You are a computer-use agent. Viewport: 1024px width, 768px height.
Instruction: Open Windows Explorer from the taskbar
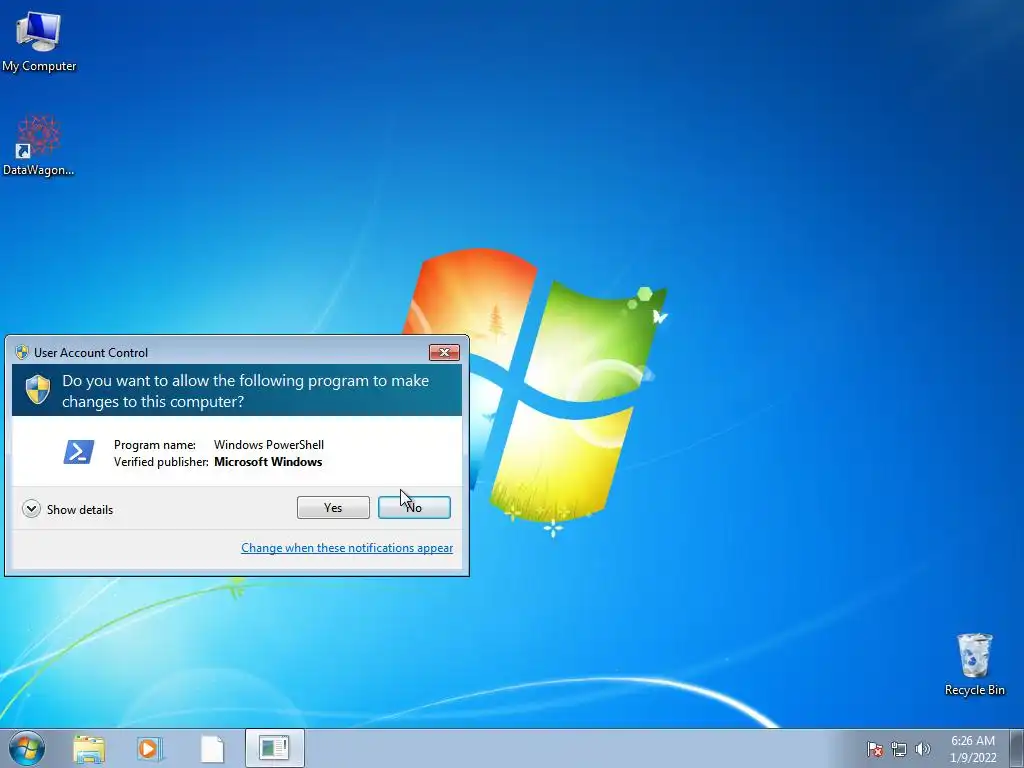point(89,749)
